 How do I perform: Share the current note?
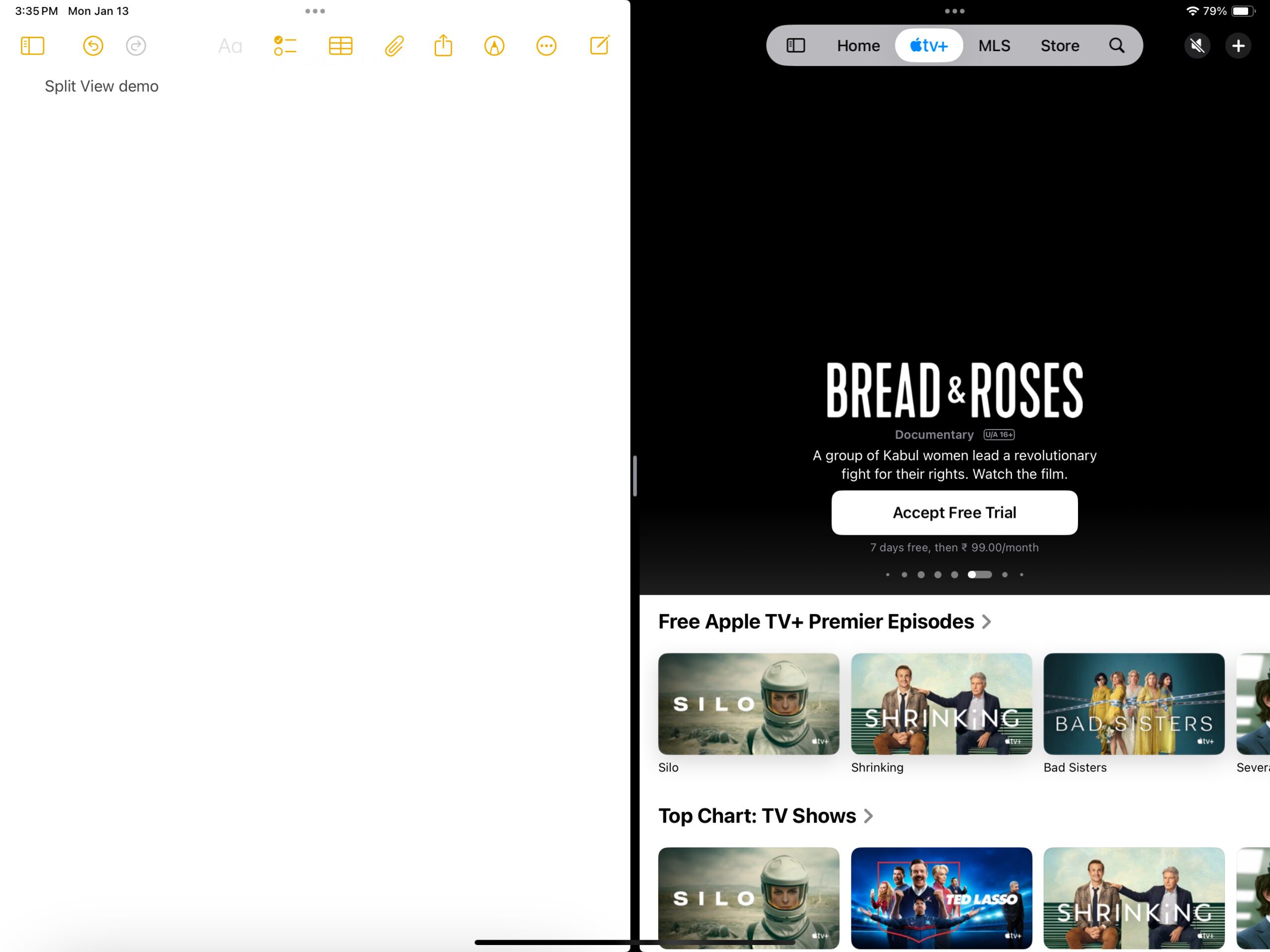[x=443, y=46]
